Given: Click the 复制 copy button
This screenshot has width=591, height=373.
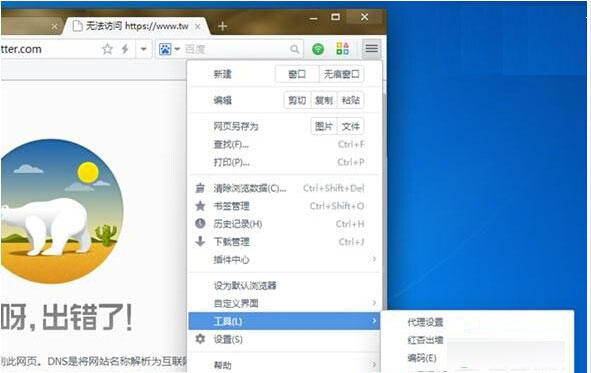Looking at the screenshot, I should click(x=324, y=100).
